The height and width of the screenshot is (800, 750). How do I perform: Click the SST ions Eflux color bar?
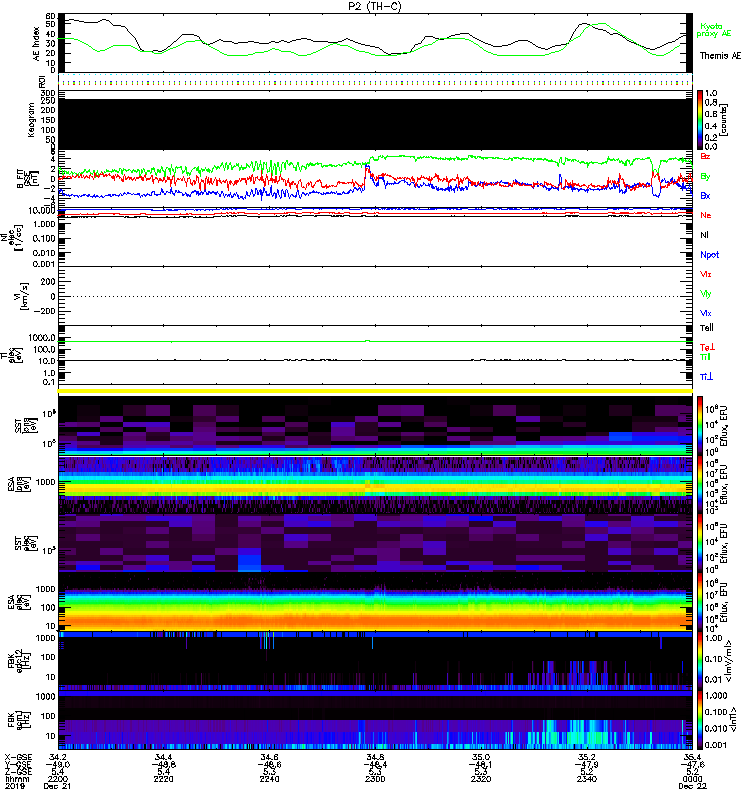tap(700, 426)
